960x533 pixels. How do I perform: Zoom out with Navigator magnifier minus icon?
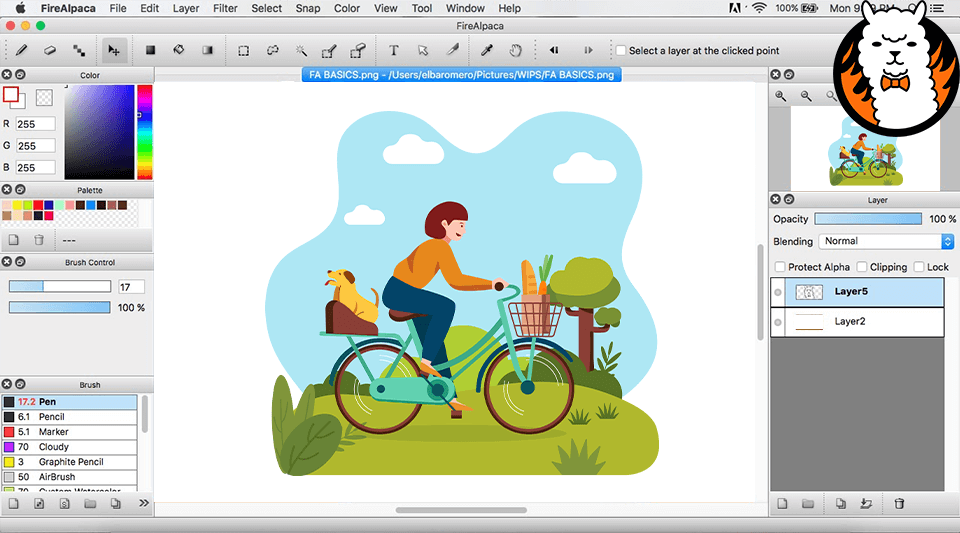point(806,96)
